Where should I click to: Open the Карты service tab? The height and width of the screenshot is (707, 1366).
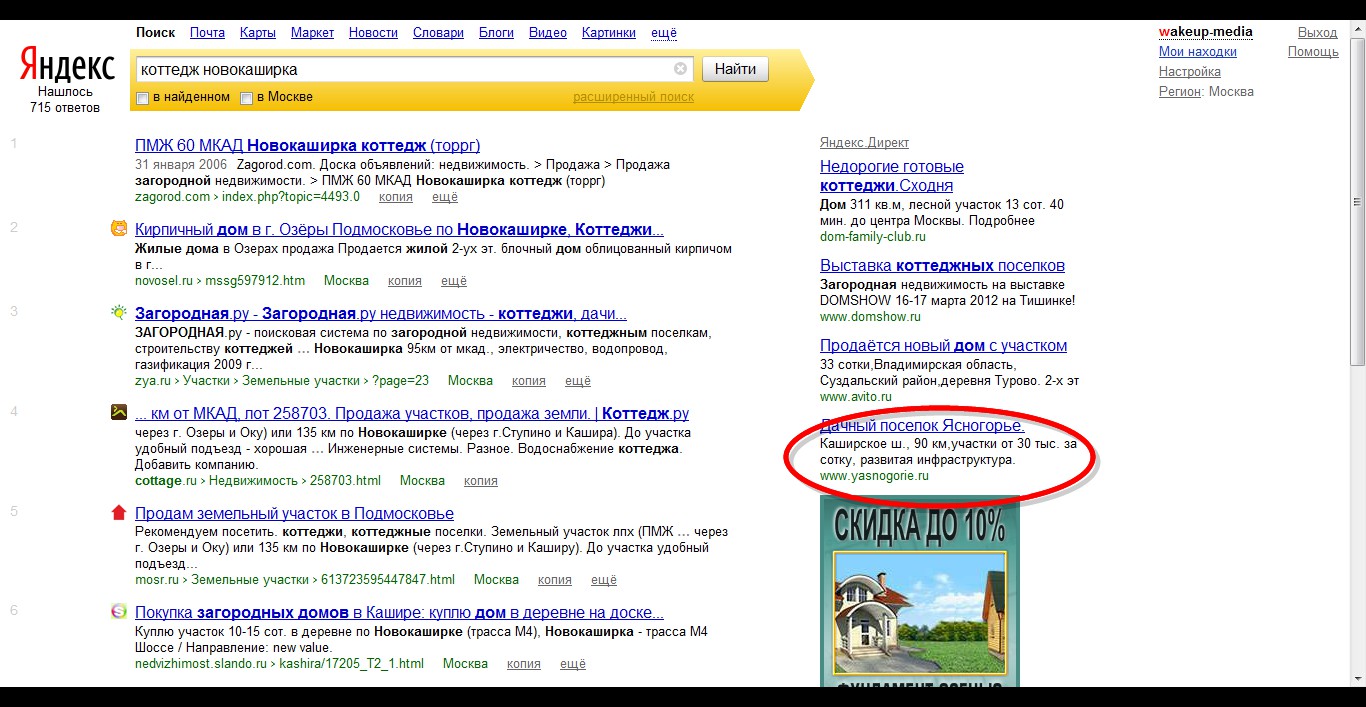click(258, 32)
